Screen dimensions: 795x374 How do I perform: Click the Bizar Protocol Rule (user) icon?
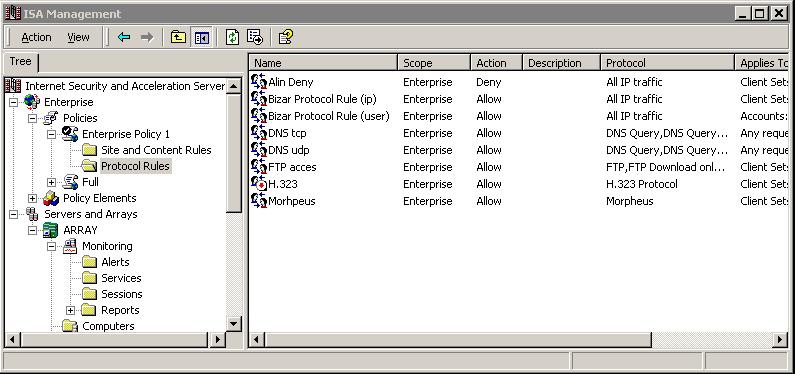coord(259,116)
